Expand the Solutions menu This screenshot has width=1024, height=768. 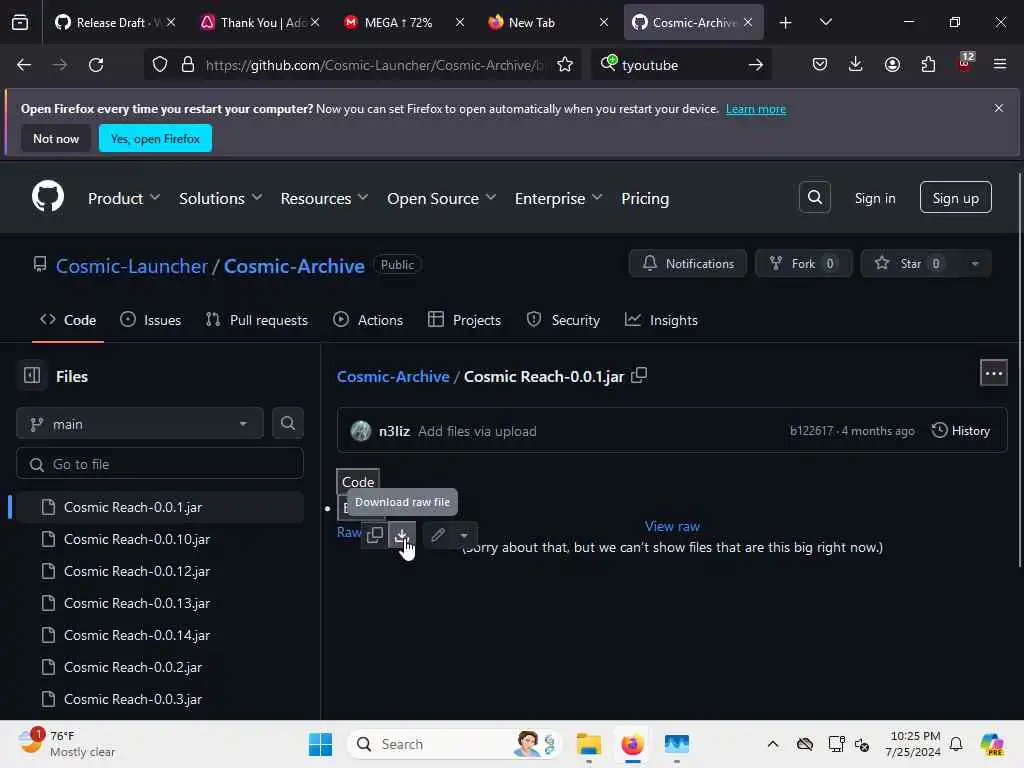[x=220, y=198]
